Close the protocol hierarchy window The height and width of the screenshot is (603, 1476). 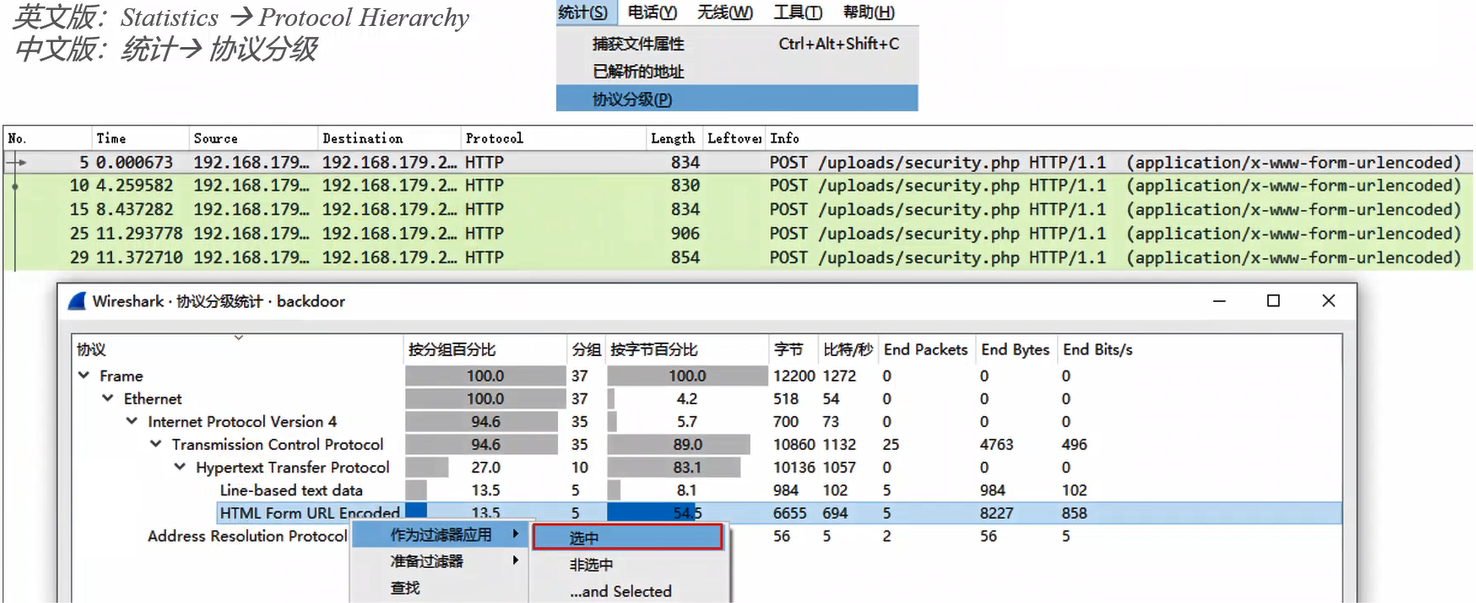(x=1328, y=301)
